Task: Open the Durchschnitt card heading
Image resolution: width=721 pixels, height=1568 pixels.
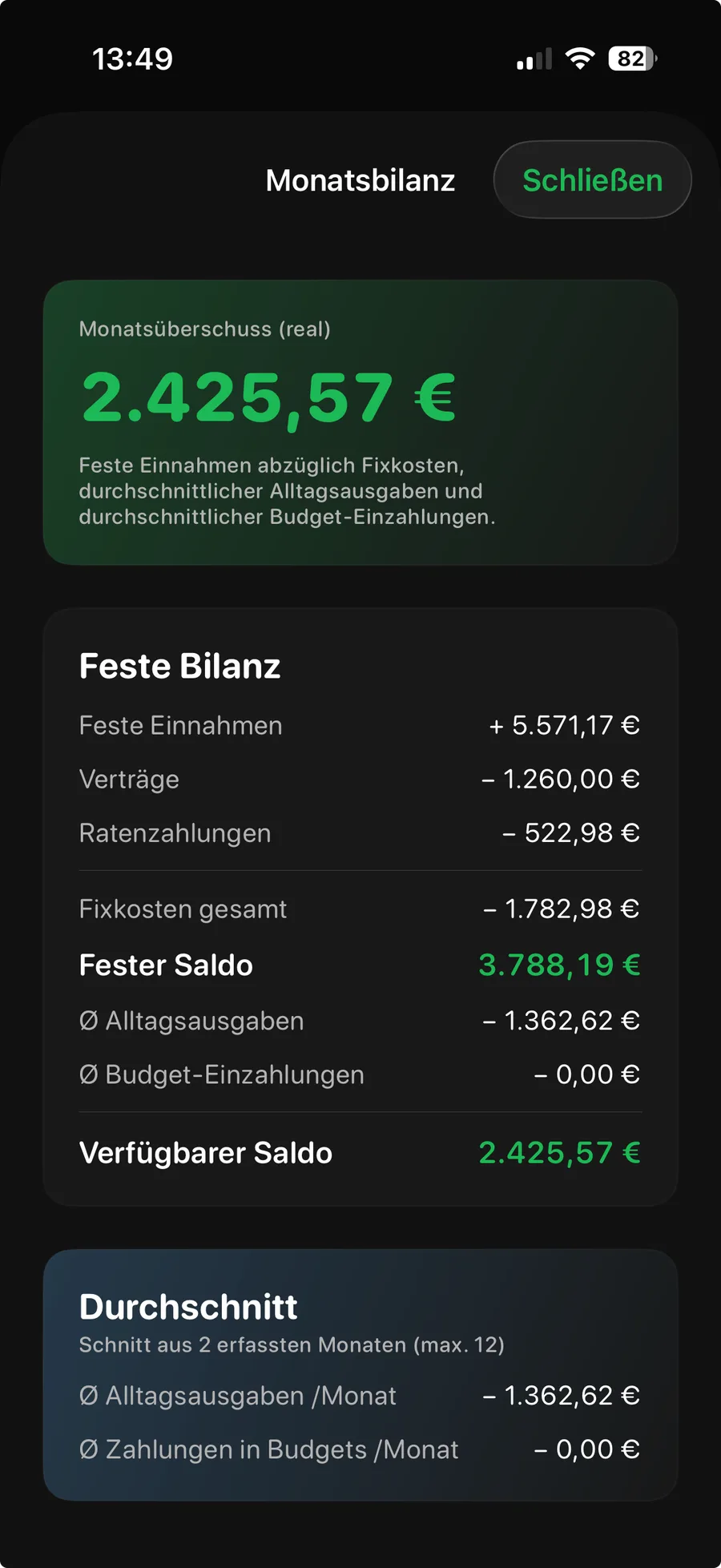Action: pos(188,1307)
